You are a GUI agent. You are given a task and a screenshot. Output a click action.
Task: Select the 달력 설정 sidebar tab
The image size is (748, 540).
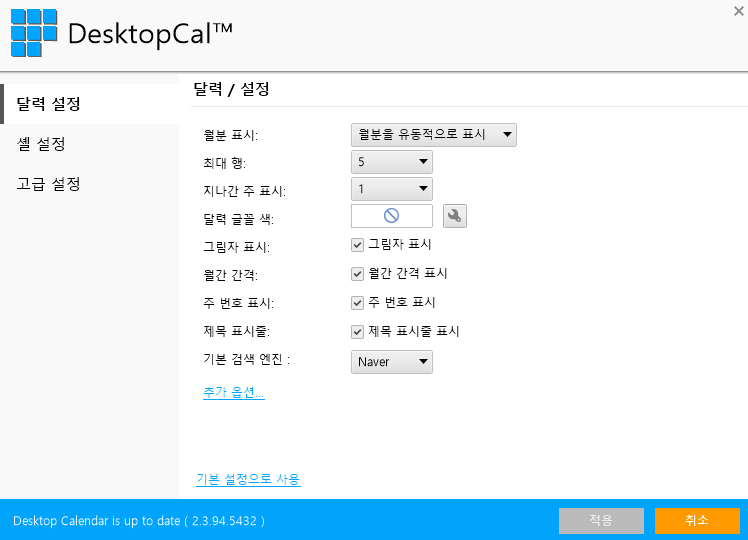coord(90,104)
